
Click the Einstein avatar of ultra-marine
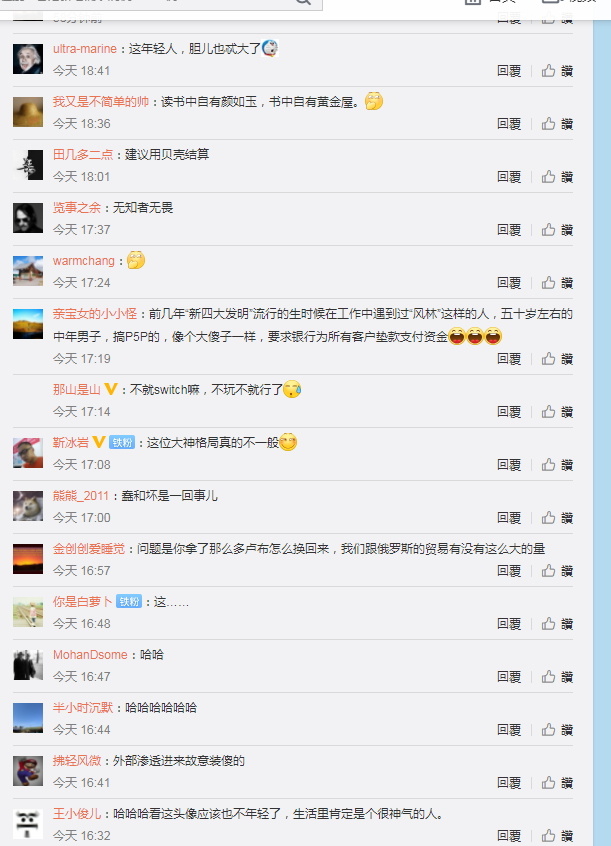click(x=28, y=59)
